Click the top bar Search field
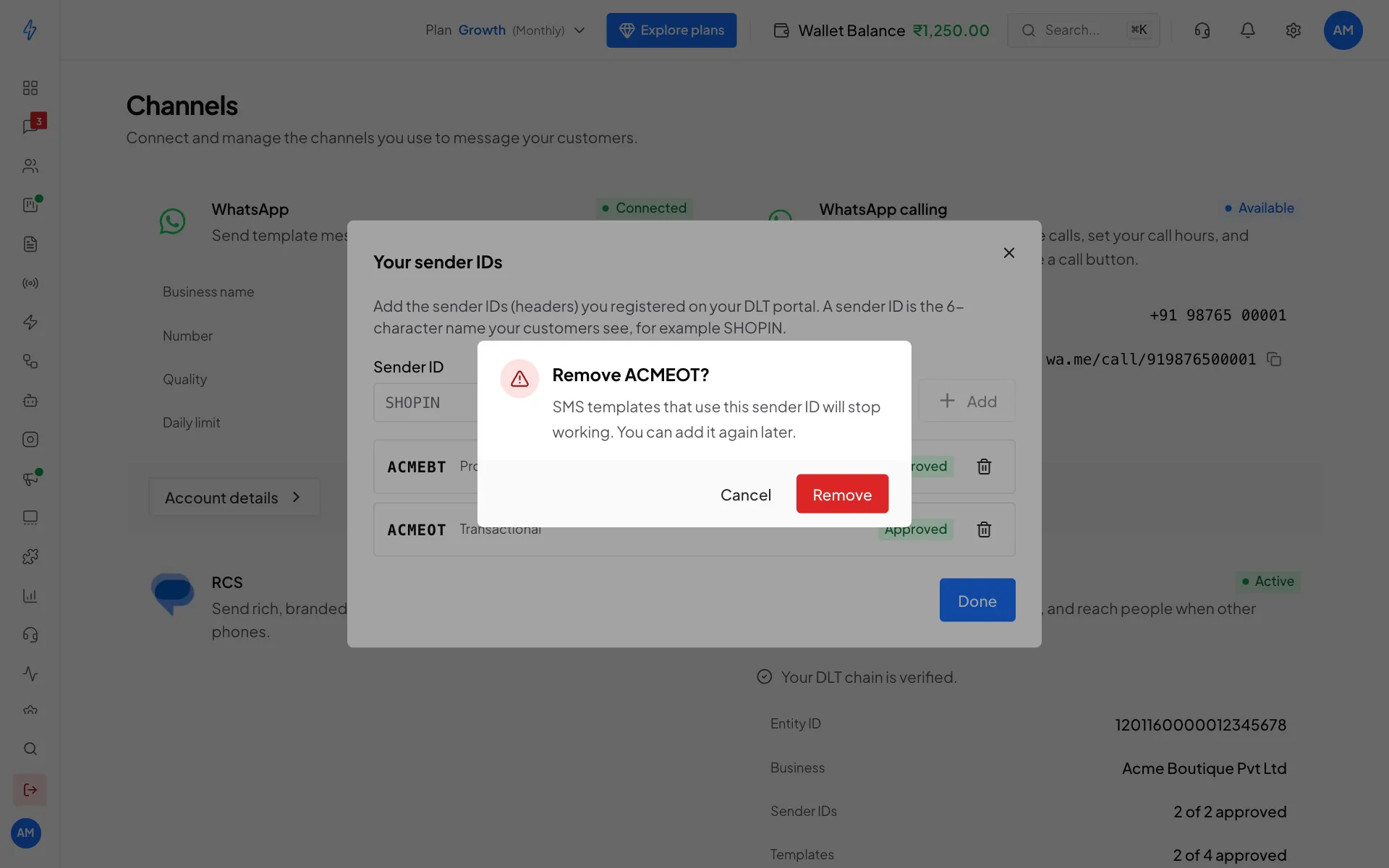The width and height of the screenshot is (1389, 868). [1083, 30]
